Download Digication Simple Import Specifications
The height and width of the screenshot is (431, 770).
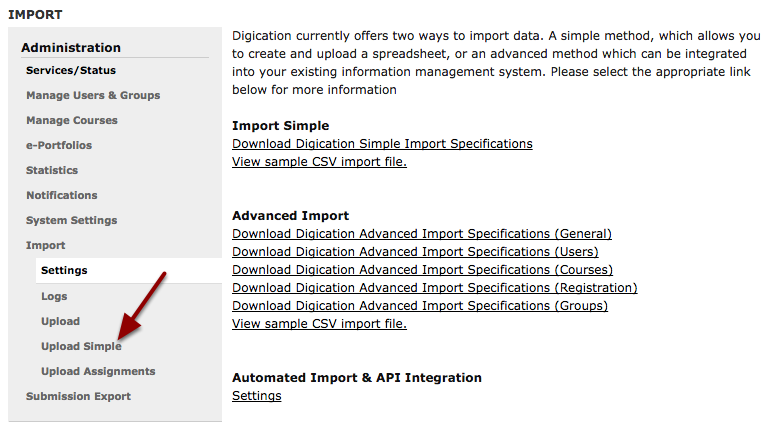[x=382, y=144]
